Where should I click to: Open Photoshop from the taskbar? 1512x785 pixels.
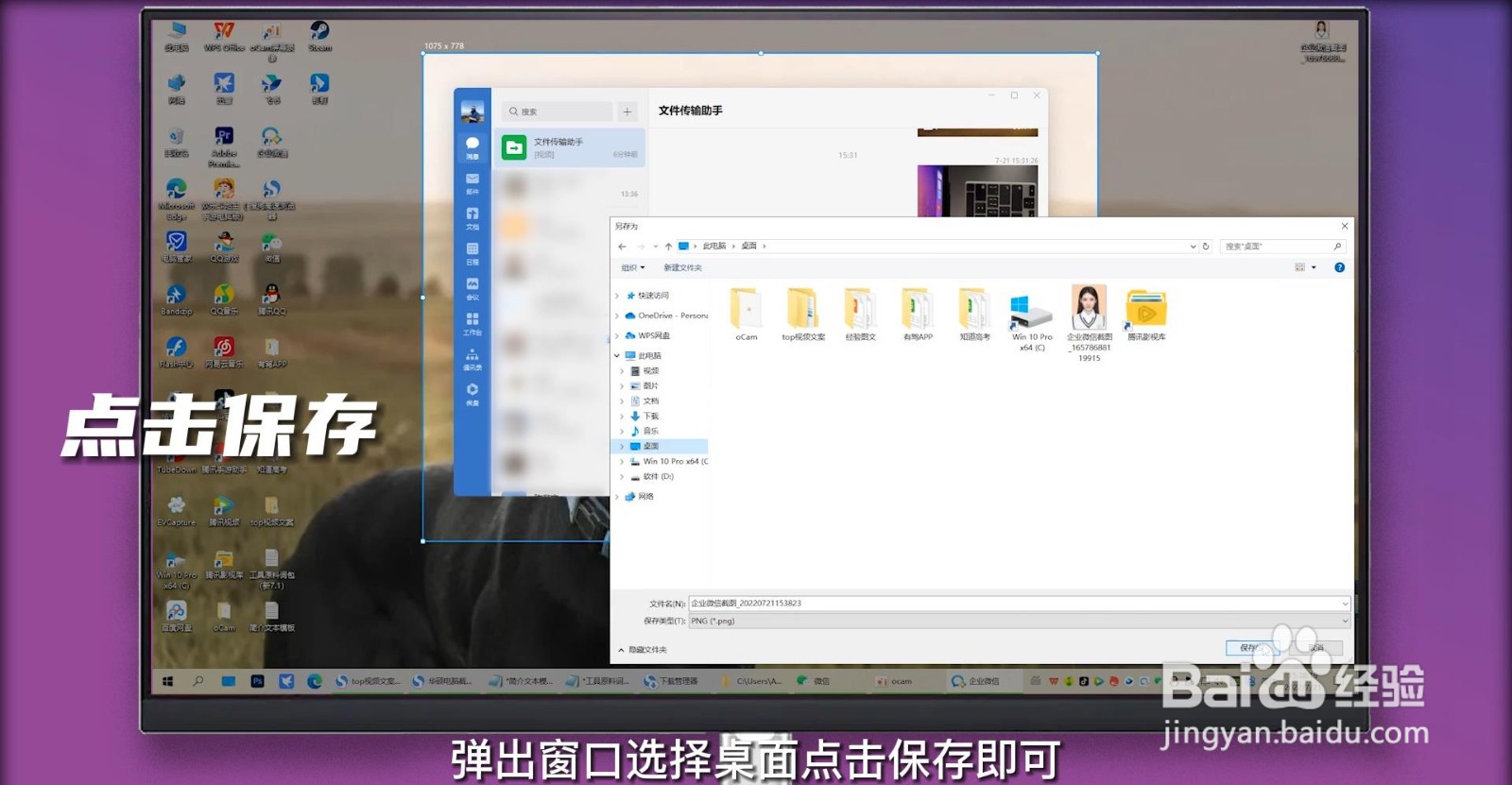click(x=257, y=681)
